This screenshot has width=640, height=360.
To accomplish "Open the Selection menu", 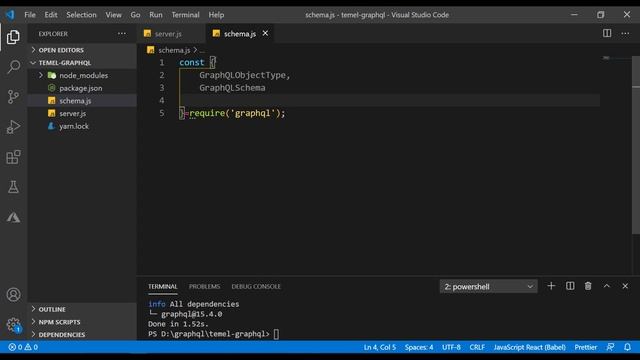I will 81,15.
